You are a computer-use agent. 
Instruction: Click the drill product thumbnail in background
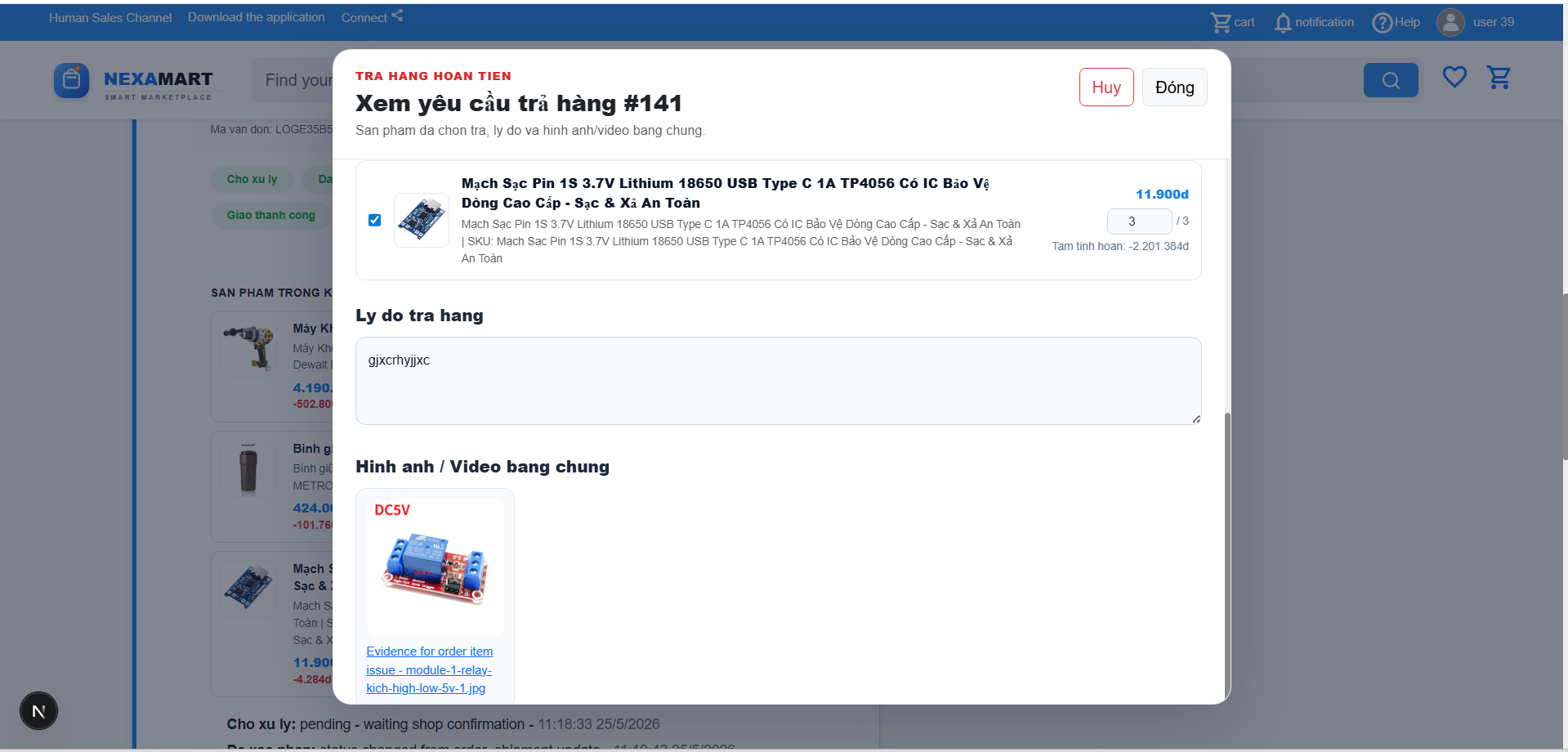pyautogui.click(x=249, y=347)
